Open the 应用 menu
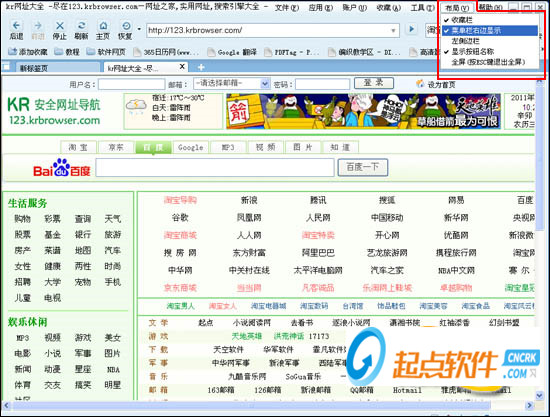Image resolution: width=550 pixels, height=417 pixels. click(320, 7)
